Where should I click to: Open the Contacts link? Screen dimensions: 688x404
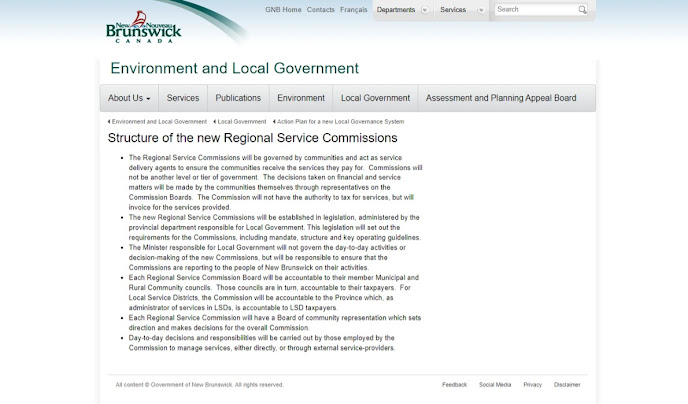pyautogui.click(x=320, y=10)
